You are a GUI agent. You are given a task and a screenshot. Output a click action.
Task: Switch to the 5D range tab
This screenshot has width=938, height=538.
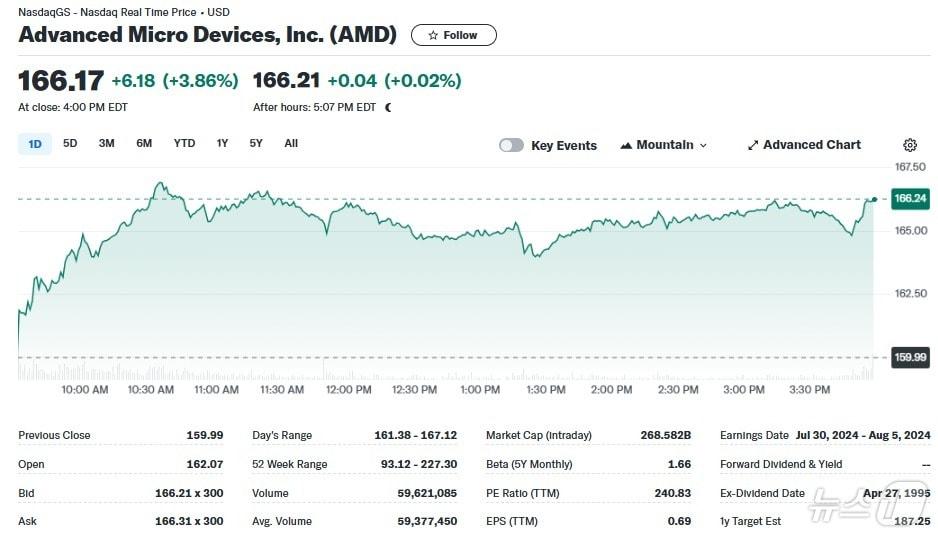tap(70, 143)
